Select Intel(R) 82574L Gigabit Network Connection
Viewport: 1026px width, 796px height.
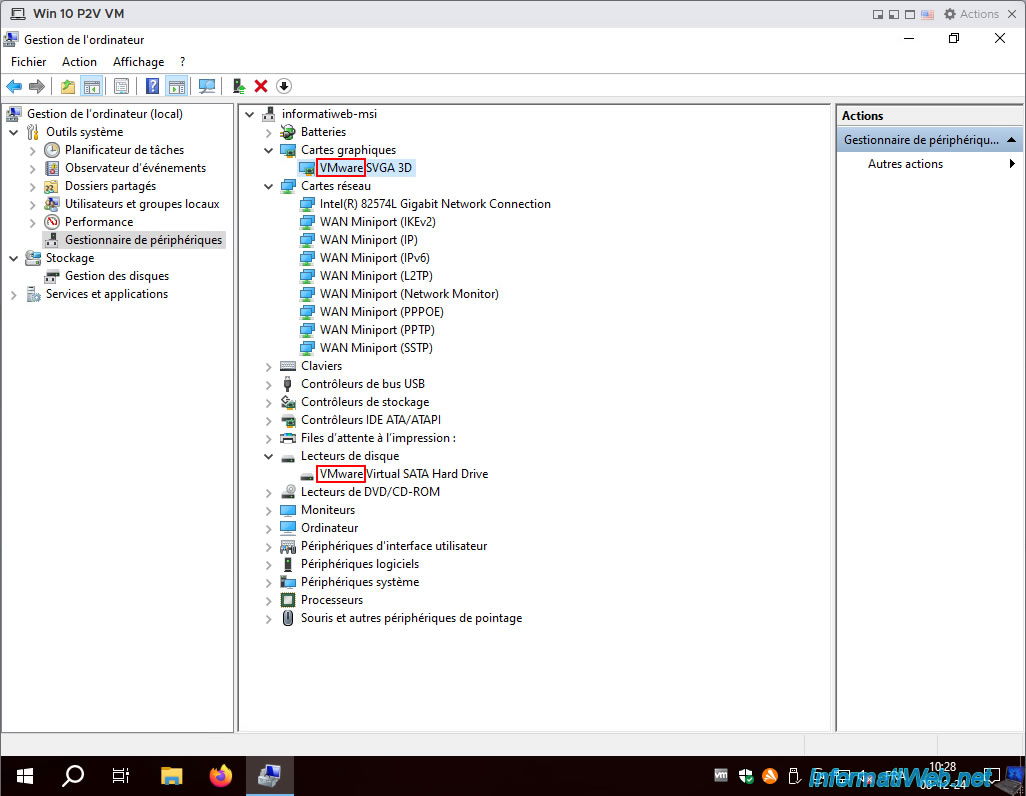click(435, 204)
